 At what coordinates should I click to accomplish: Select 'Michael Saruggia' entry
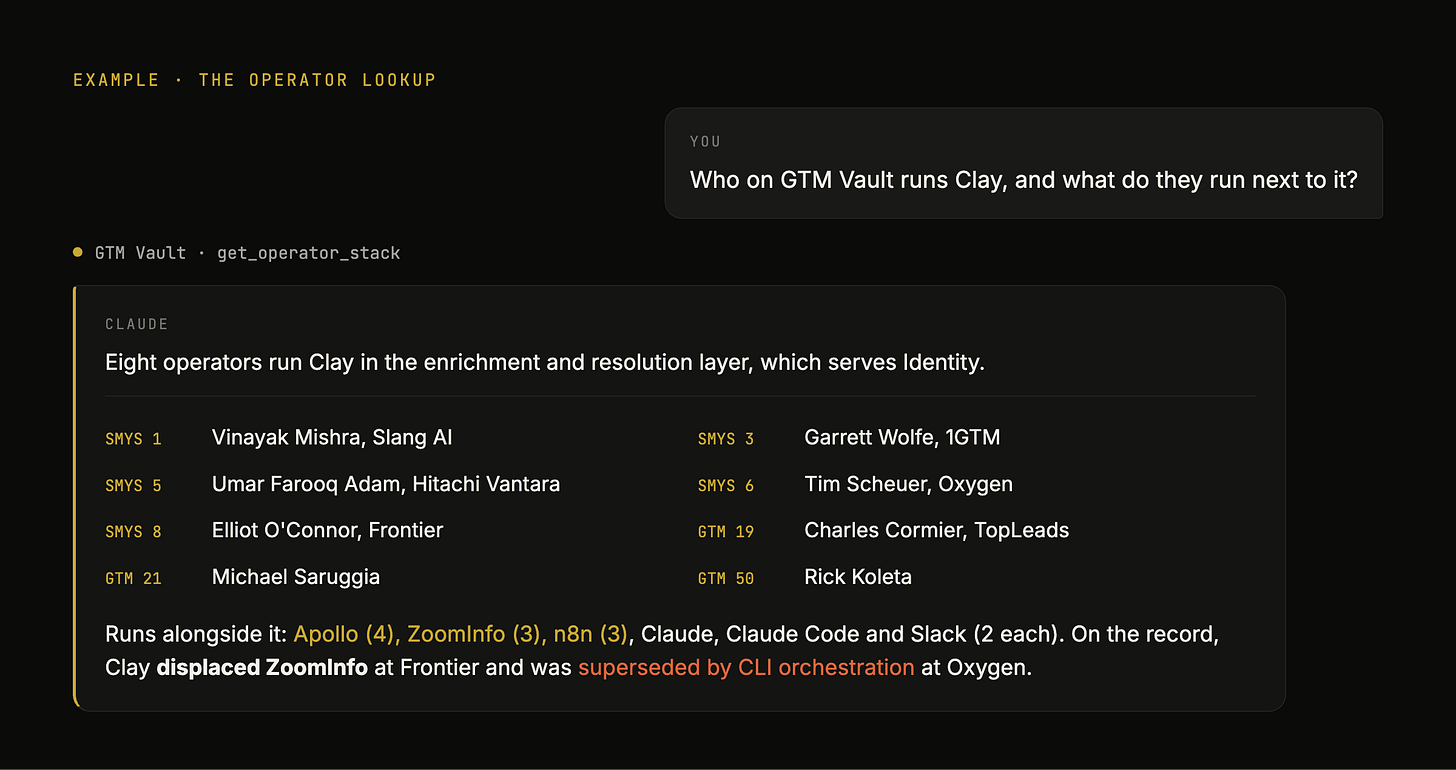click(x=296, y=577)
